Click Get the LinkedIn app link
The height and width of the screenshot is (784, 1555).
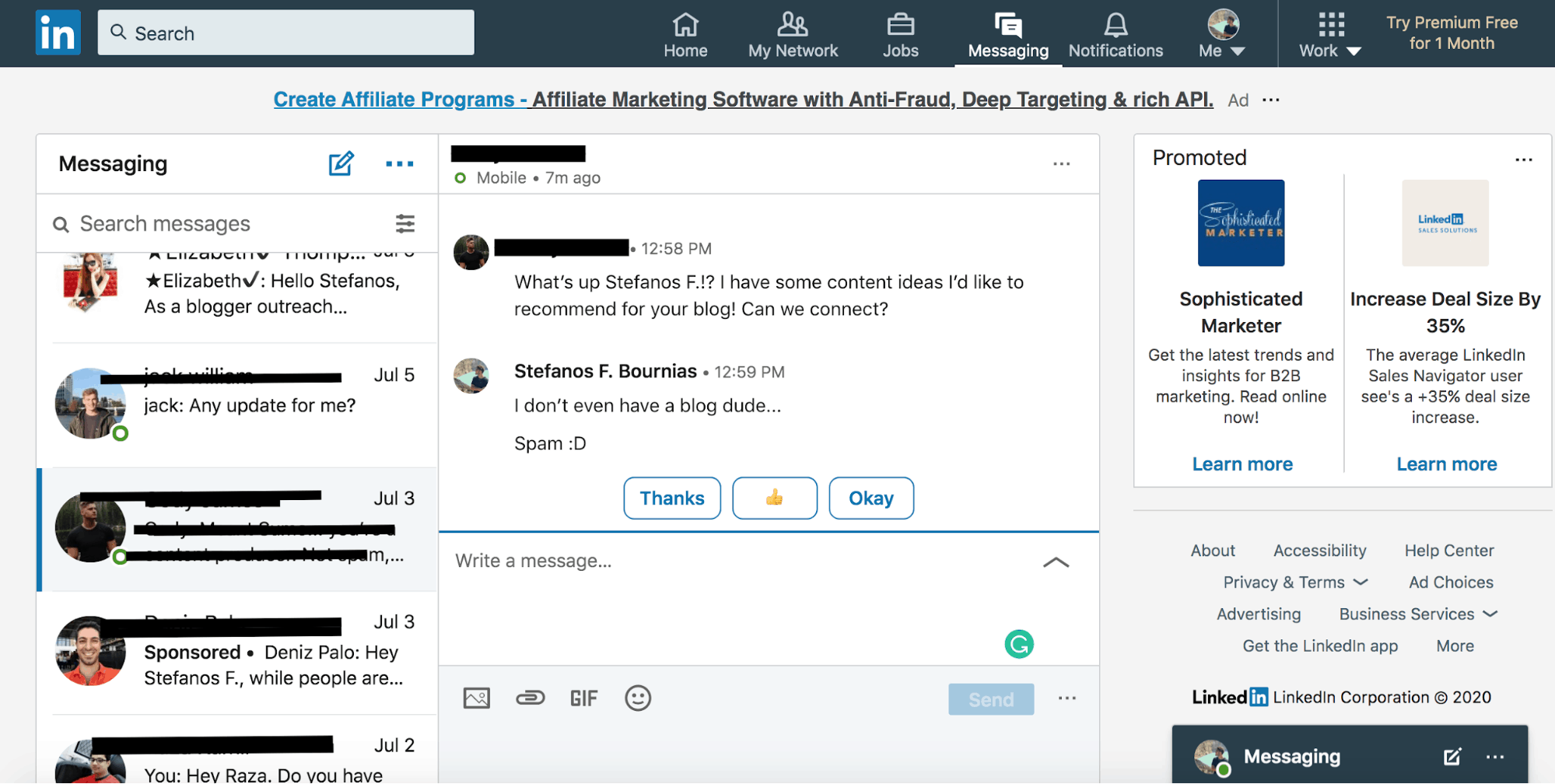pos(1320,646)
